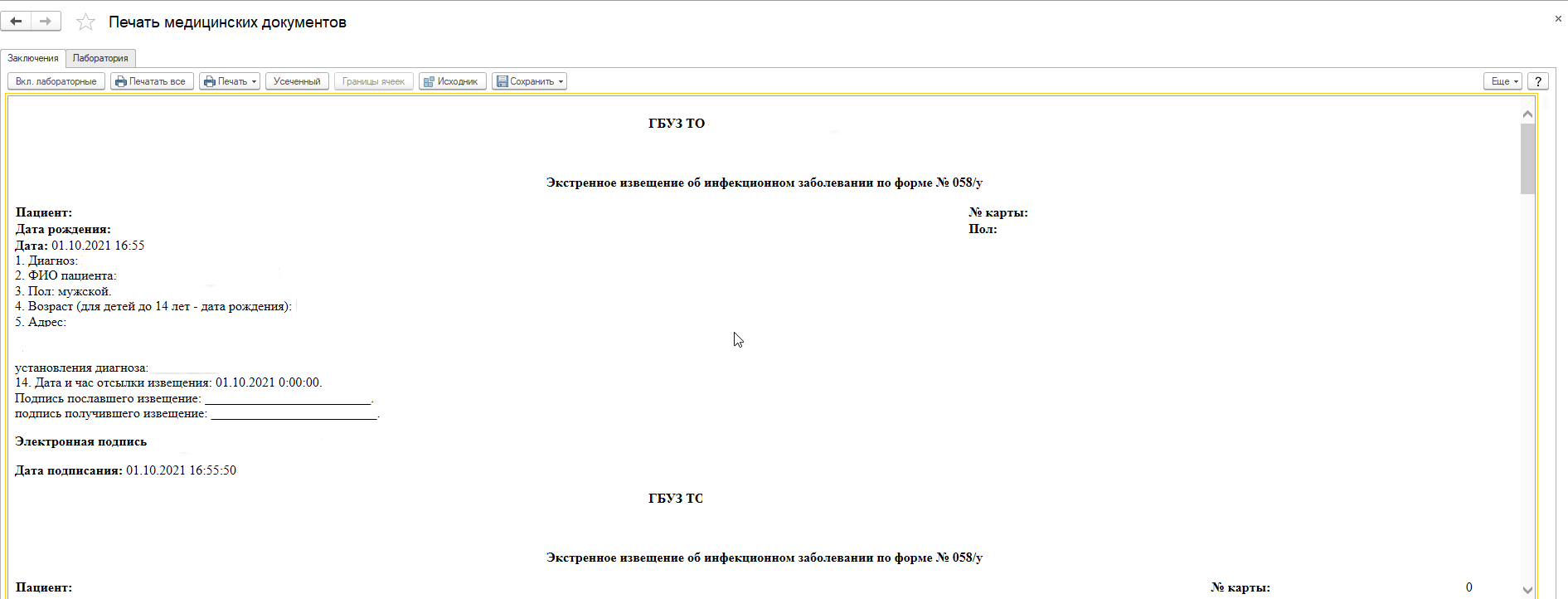Open help with the question mark button

(1538, 81)
